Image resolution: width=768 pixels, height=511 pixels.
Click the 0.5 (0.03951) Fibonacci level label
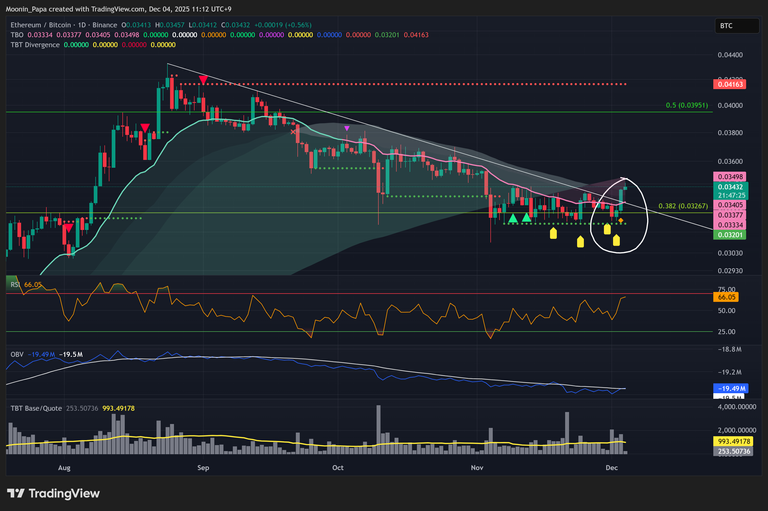pyautogui.click(x=687, y=104)
